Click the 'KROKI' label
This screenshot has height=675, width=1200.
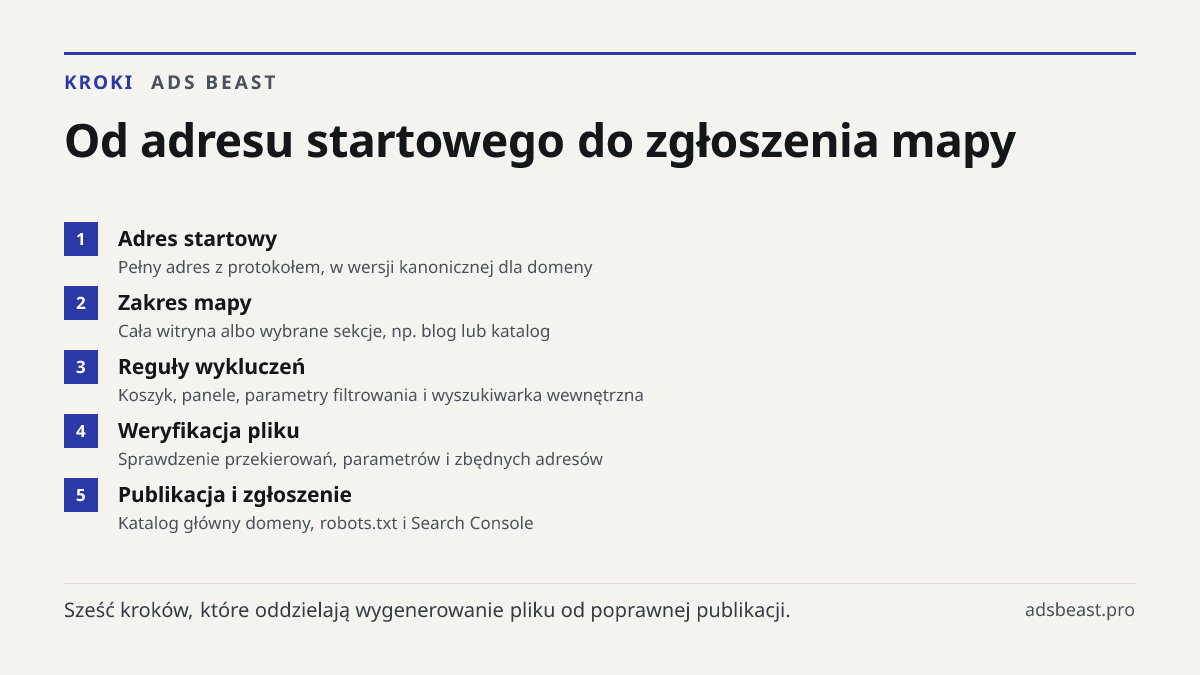(99, 83)
